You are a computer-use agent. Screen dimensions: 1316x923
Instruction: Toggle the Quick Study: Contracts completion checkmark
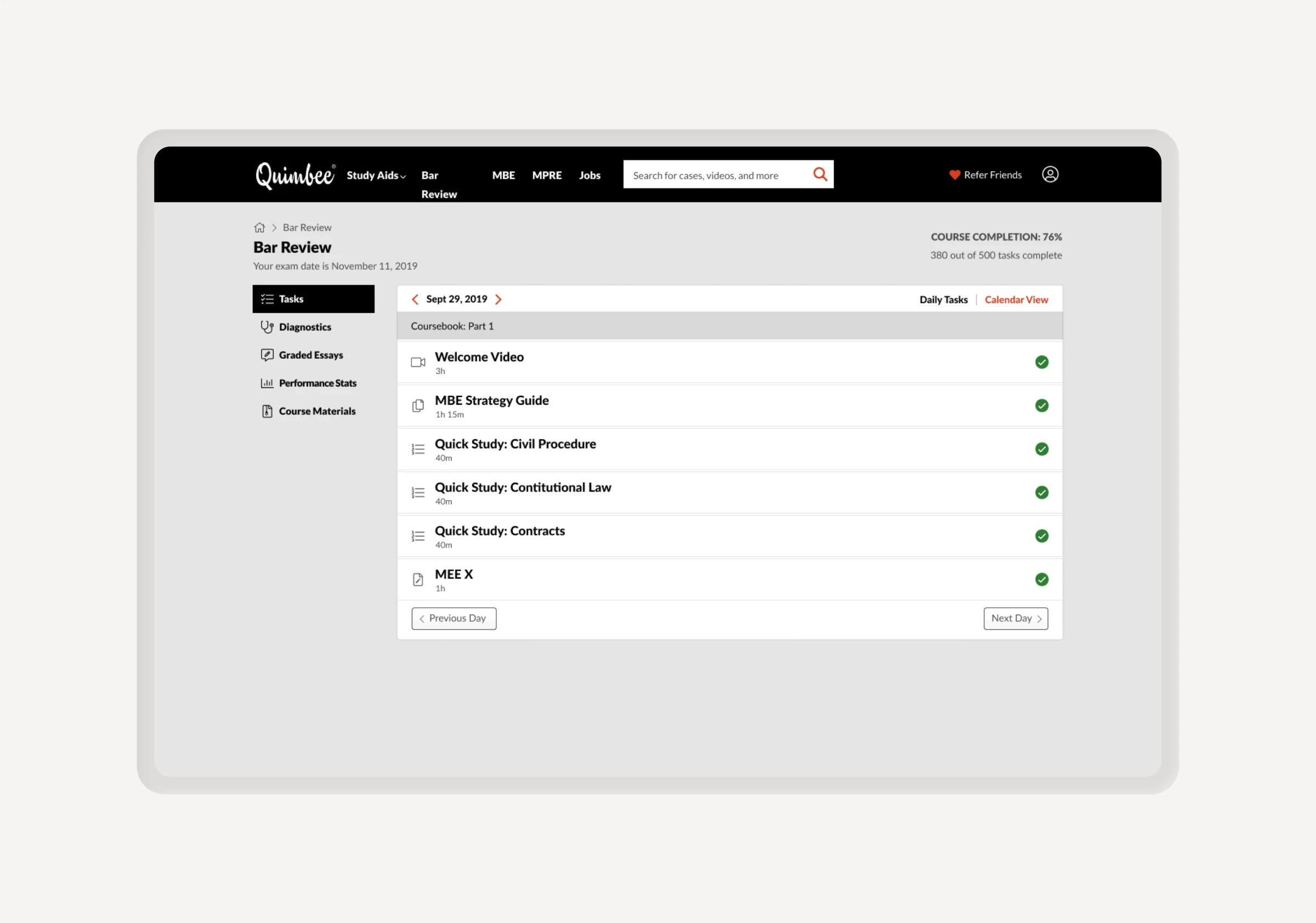1041,536
